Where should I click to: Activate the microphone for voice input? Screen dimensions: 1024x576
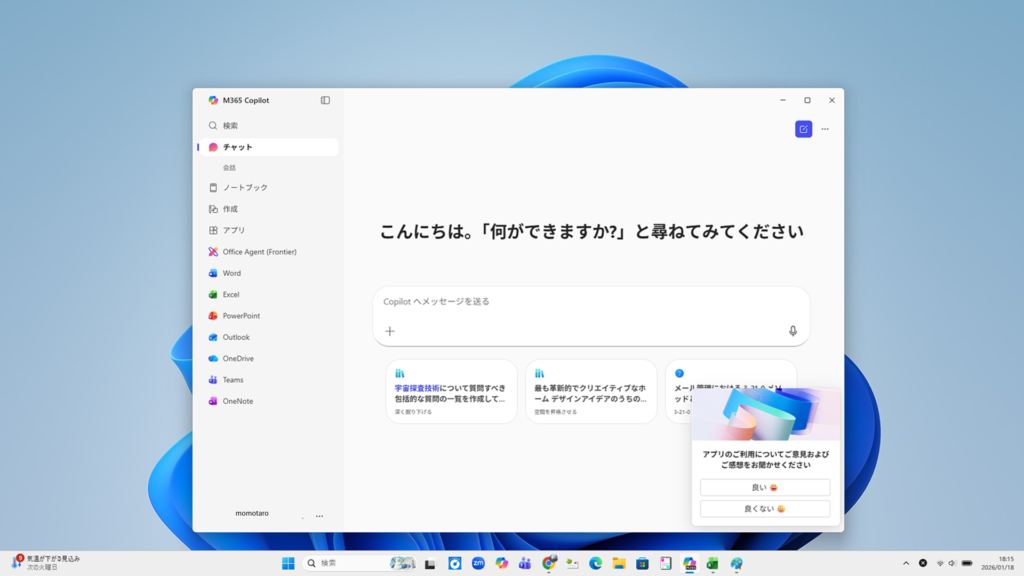tap(793, 331)
